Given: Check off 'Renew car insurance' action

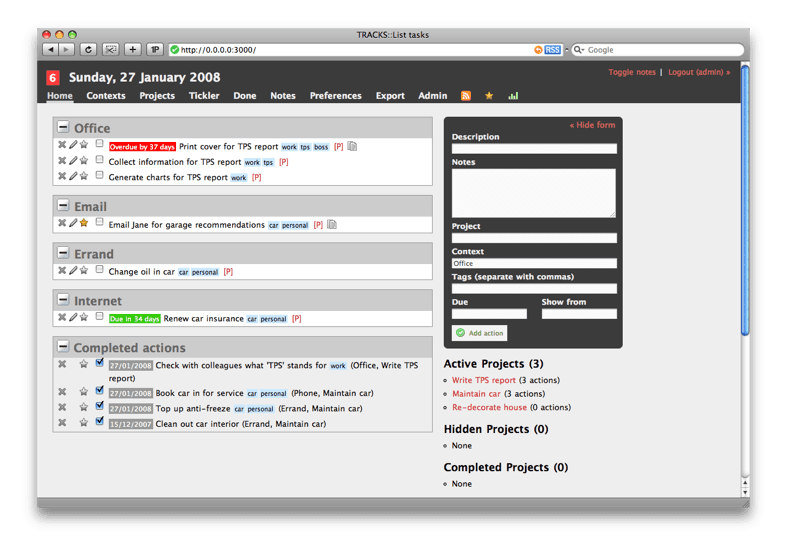Looking at the screenshot, I should [x=100, y=317].
